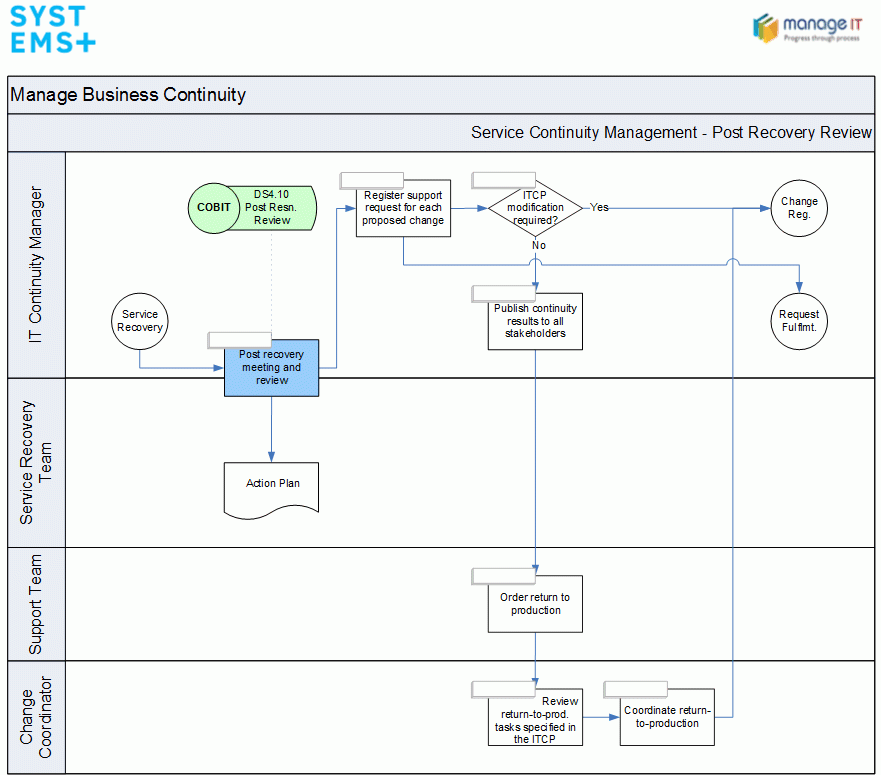Click the Service Continuity Management subtitle
This screenshot has width=881, height=775.
click(x=671, y=132)
